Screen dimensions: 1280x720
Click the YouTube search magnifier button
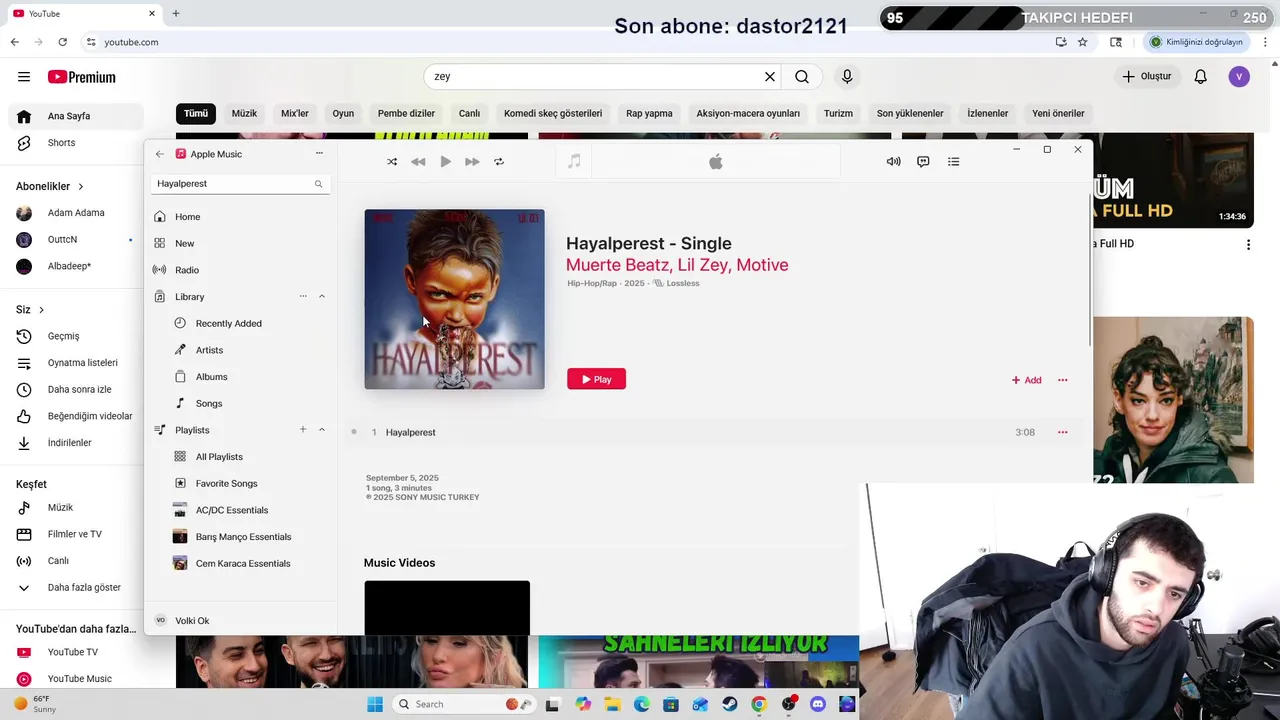tap(802, 77)
